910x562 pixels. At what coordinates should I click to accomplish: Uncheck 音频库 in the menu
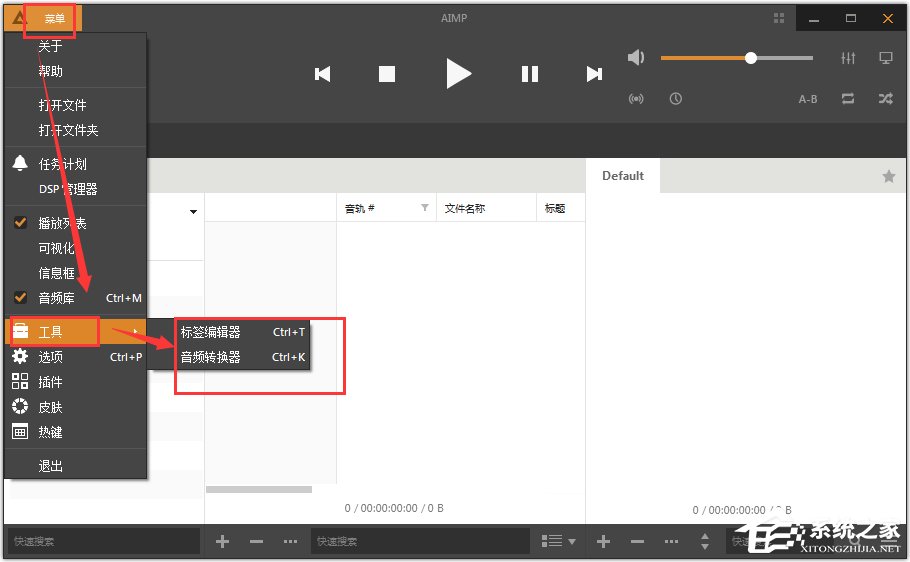tap(56, 298)
